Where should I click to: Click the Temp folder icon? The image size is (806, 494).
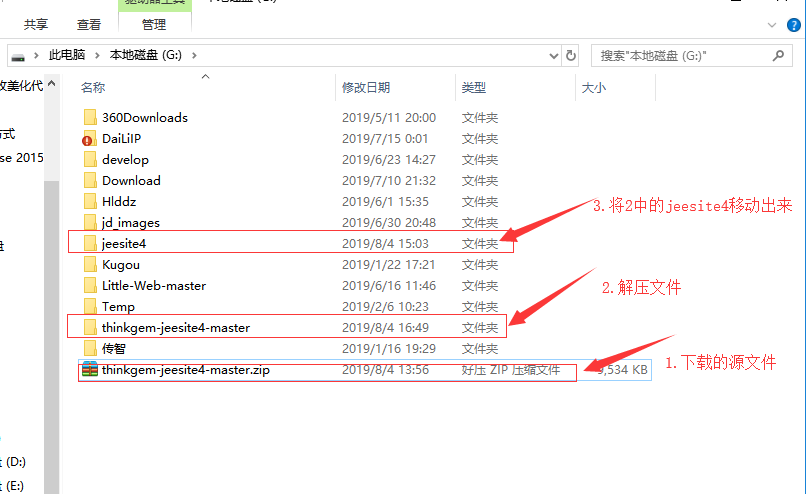(x=90, y=306)
